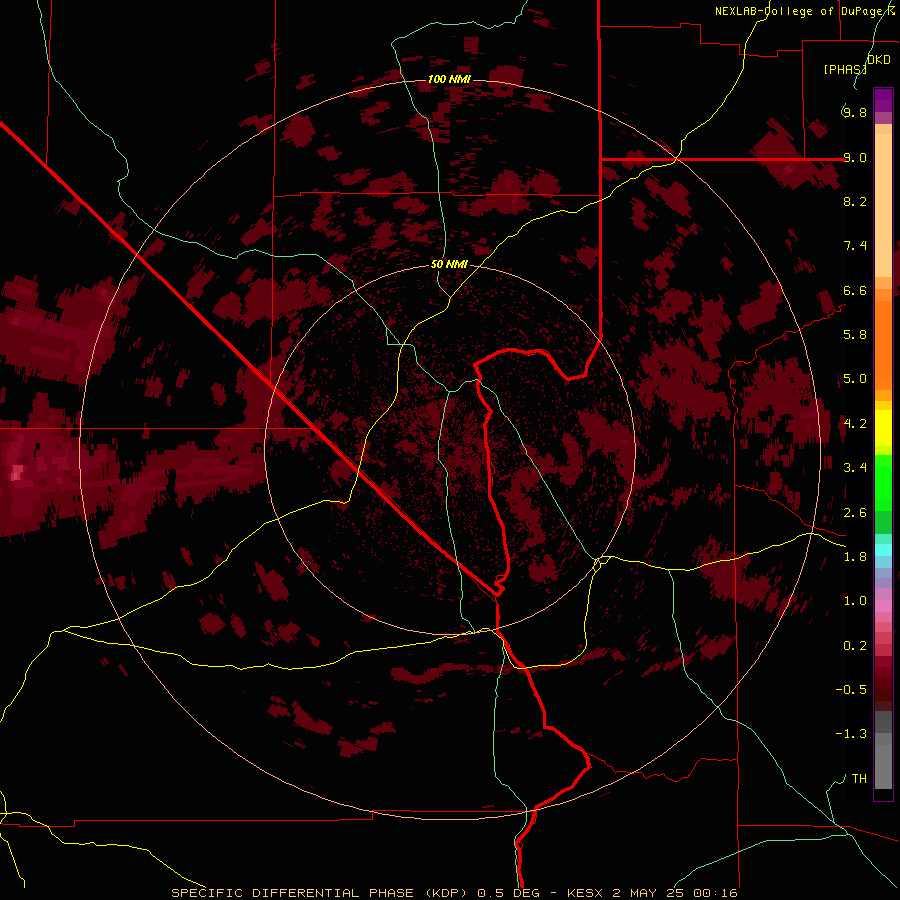
Task: Click the 1.8 scale value
Action: coord(855,557)
